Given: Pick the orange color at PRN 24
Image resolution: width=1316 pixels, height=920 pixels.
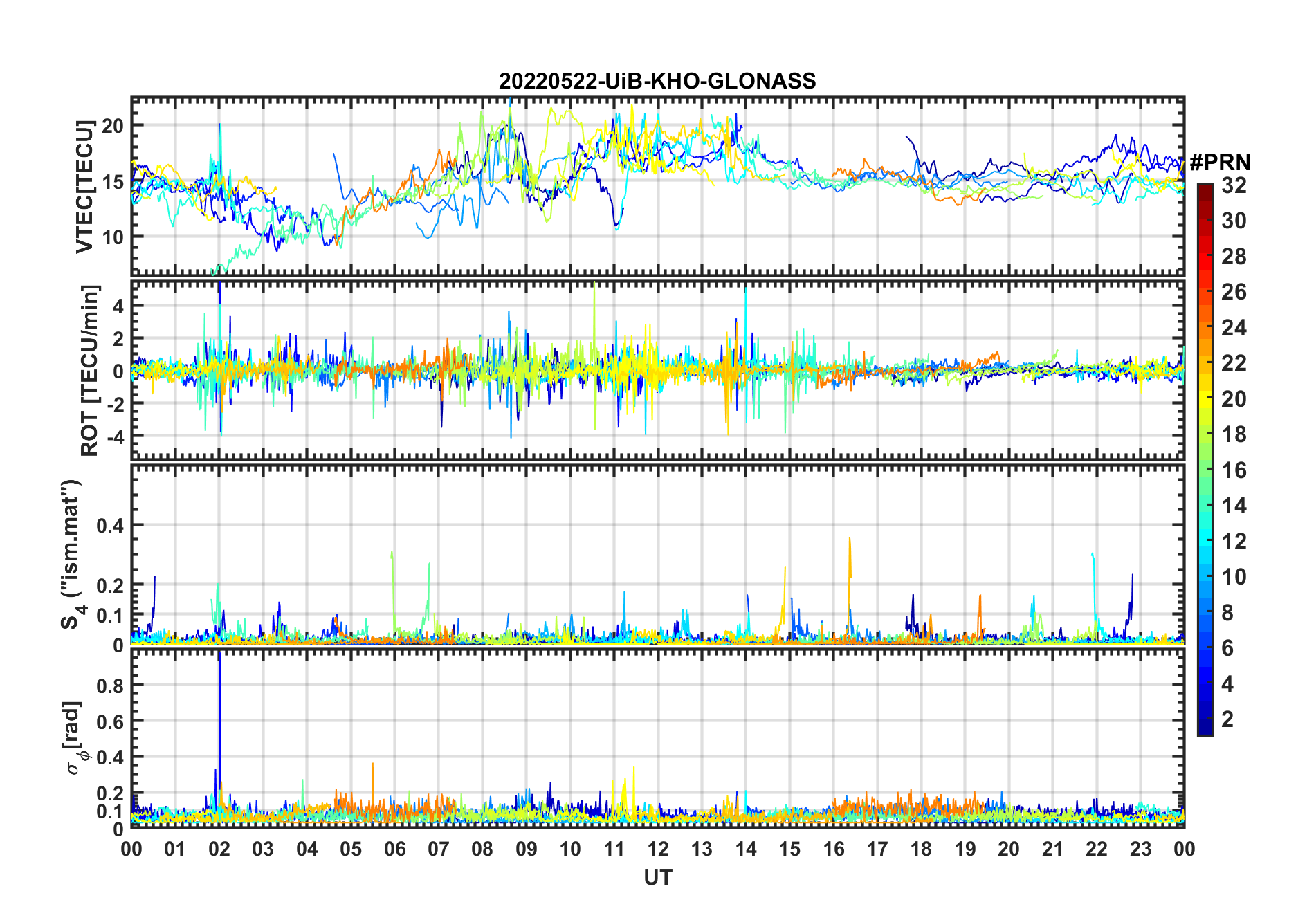Looking at the screenshot, I should (x=1205, y=328).
